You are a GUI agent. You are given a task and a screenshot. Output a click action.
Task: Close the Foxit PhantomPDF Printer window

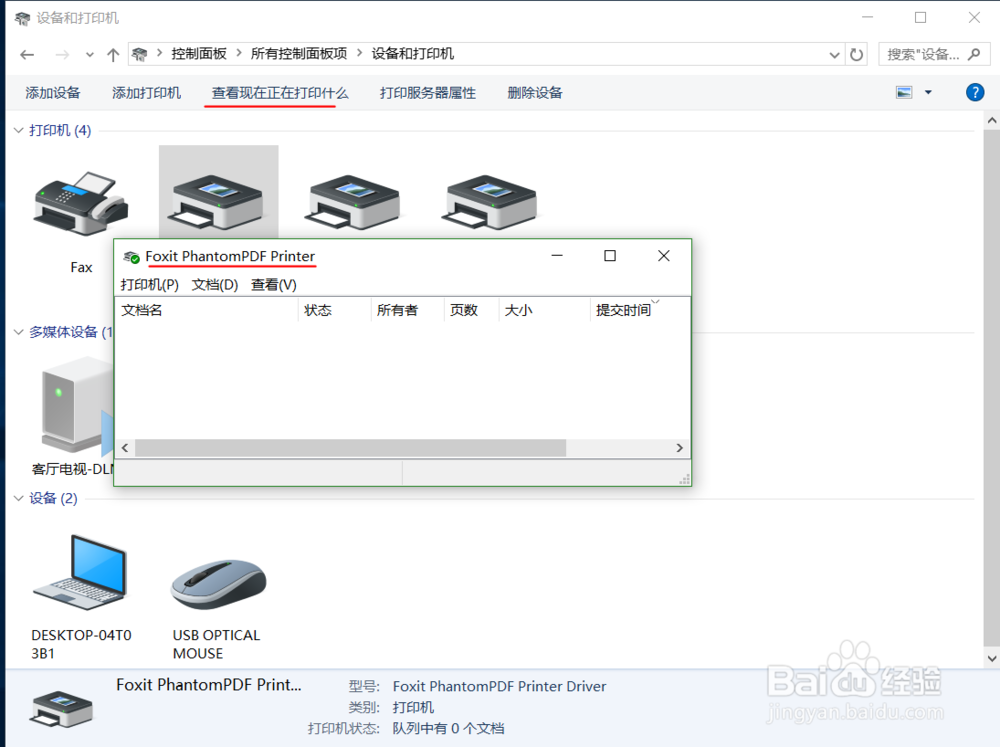coord(663,256)
